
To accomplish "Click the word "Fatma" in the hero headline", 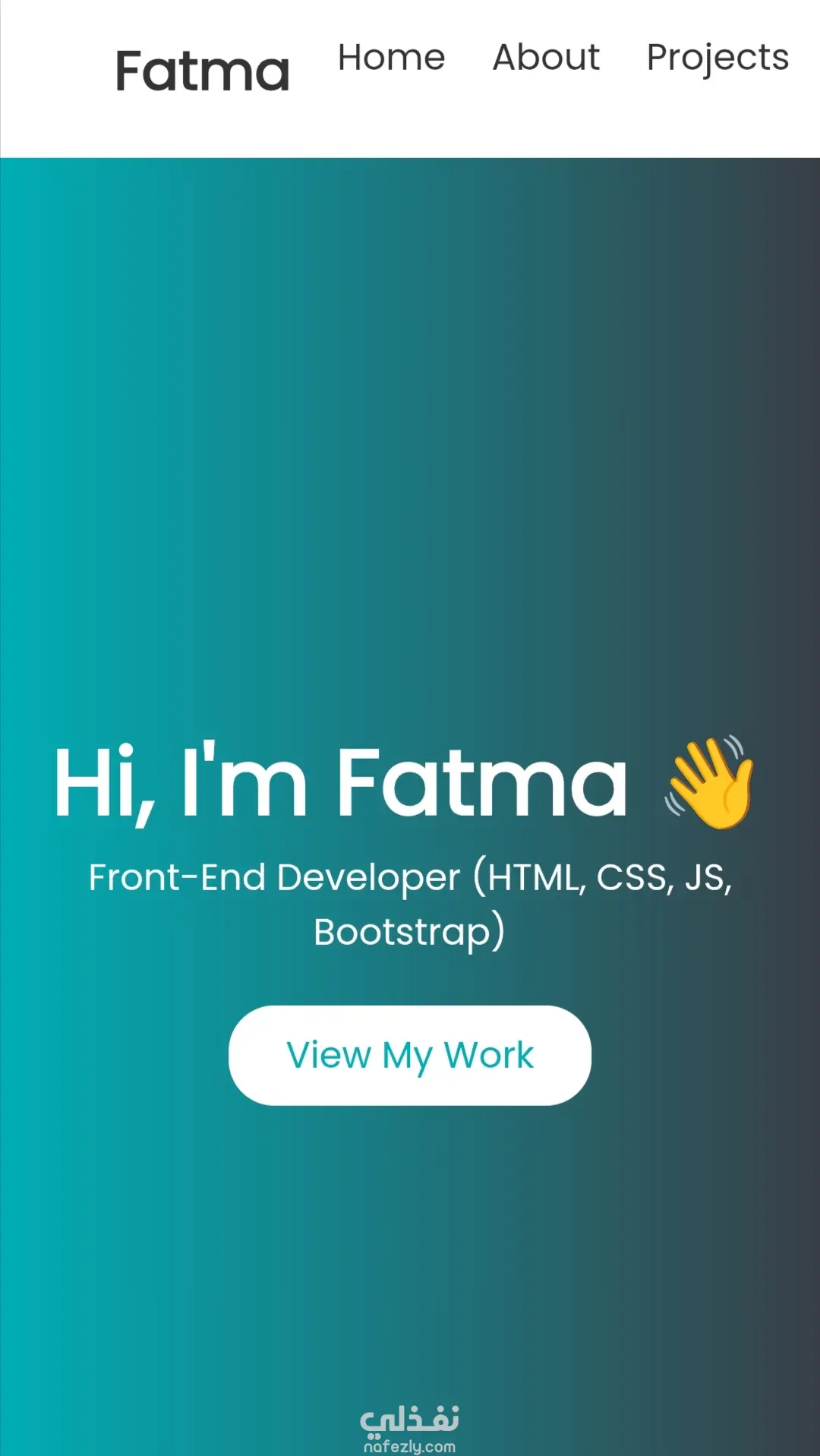I will tap(482, 782).
